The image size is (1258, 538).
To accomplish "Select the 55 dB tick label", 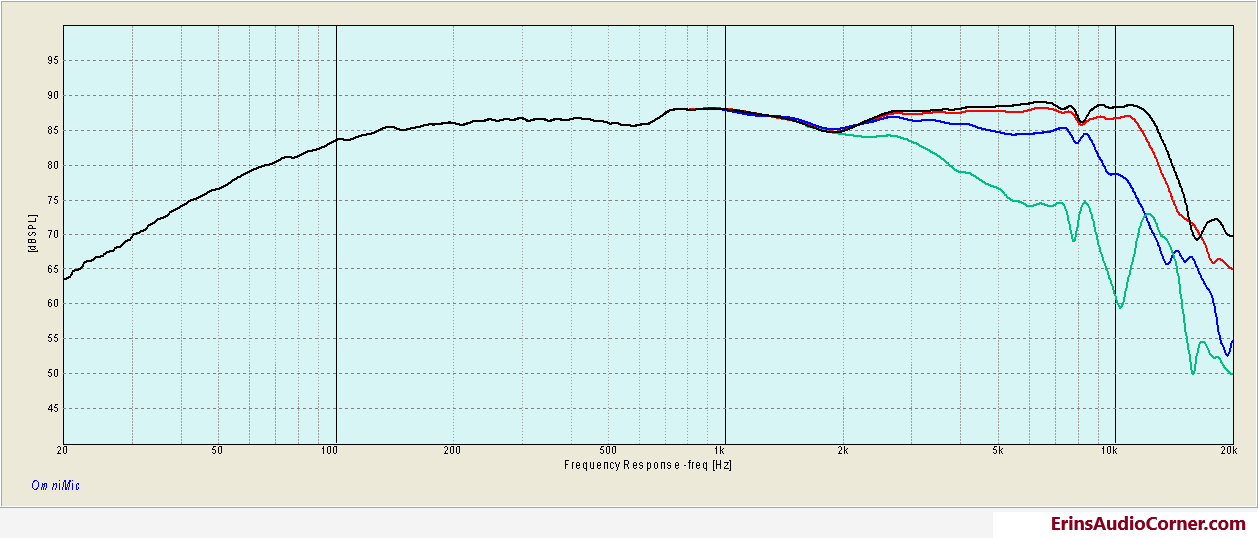I will pyautogui.click(x=53, y=340).
